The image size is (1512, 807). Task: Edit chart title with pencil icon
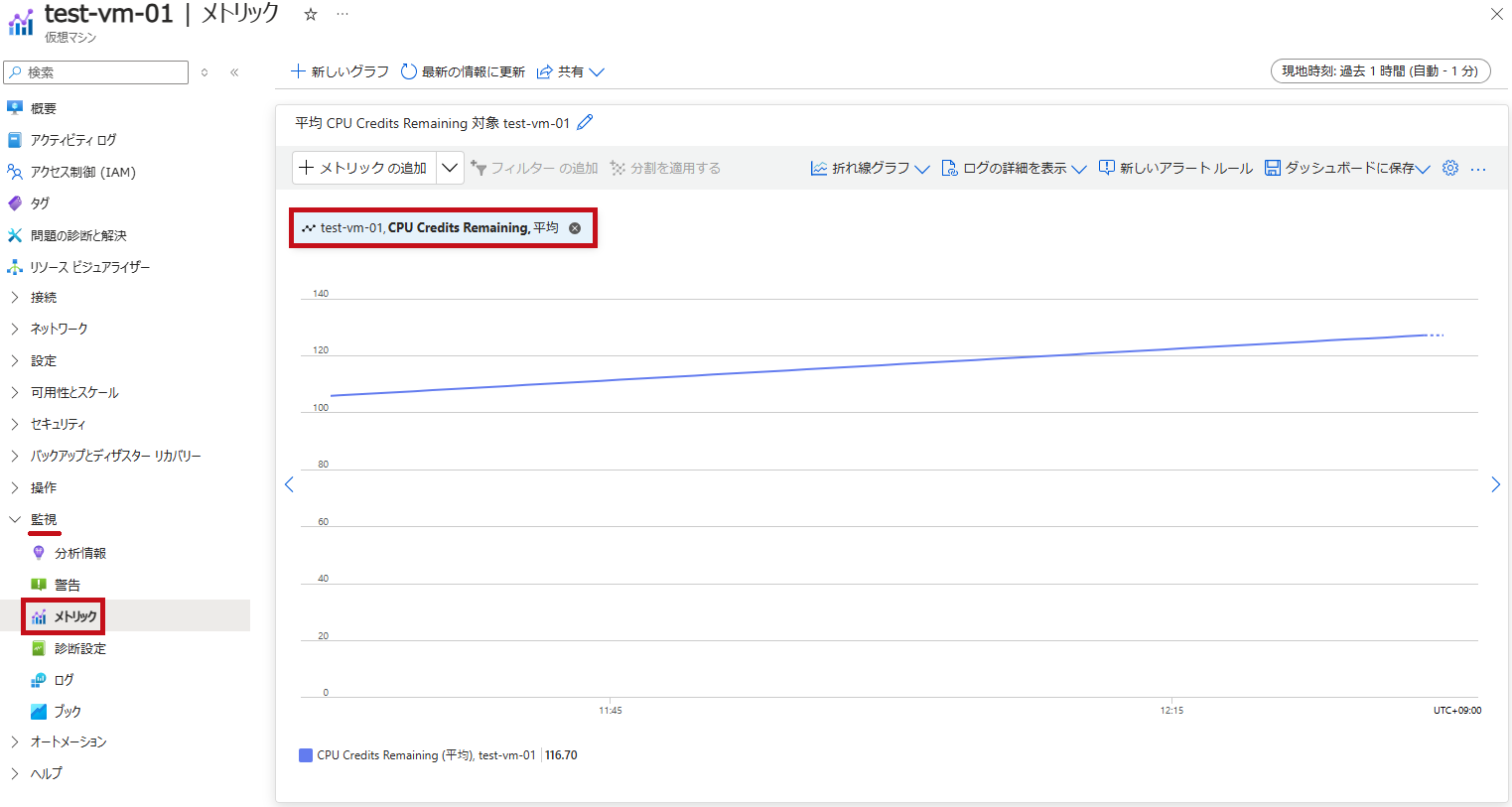point(586,122)
